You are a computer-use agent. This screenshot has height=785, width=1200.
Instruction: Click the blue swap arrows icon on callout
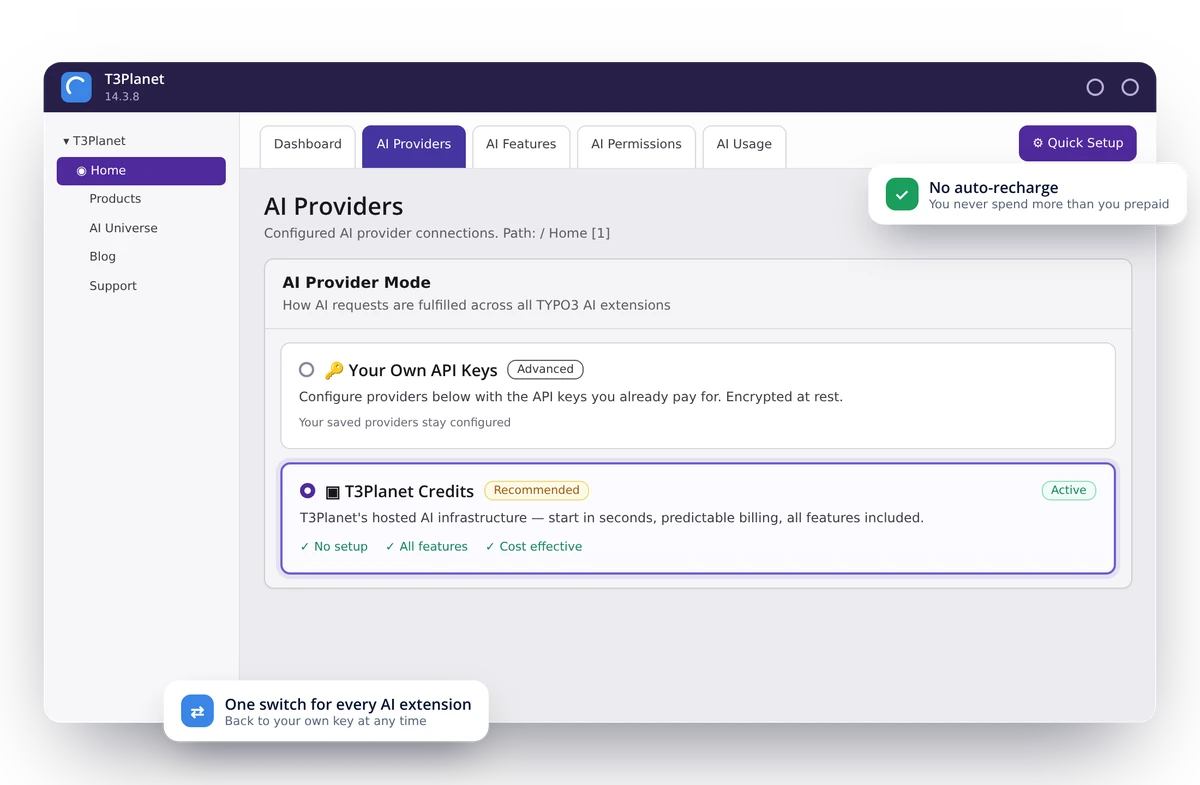tap(197, 711)
